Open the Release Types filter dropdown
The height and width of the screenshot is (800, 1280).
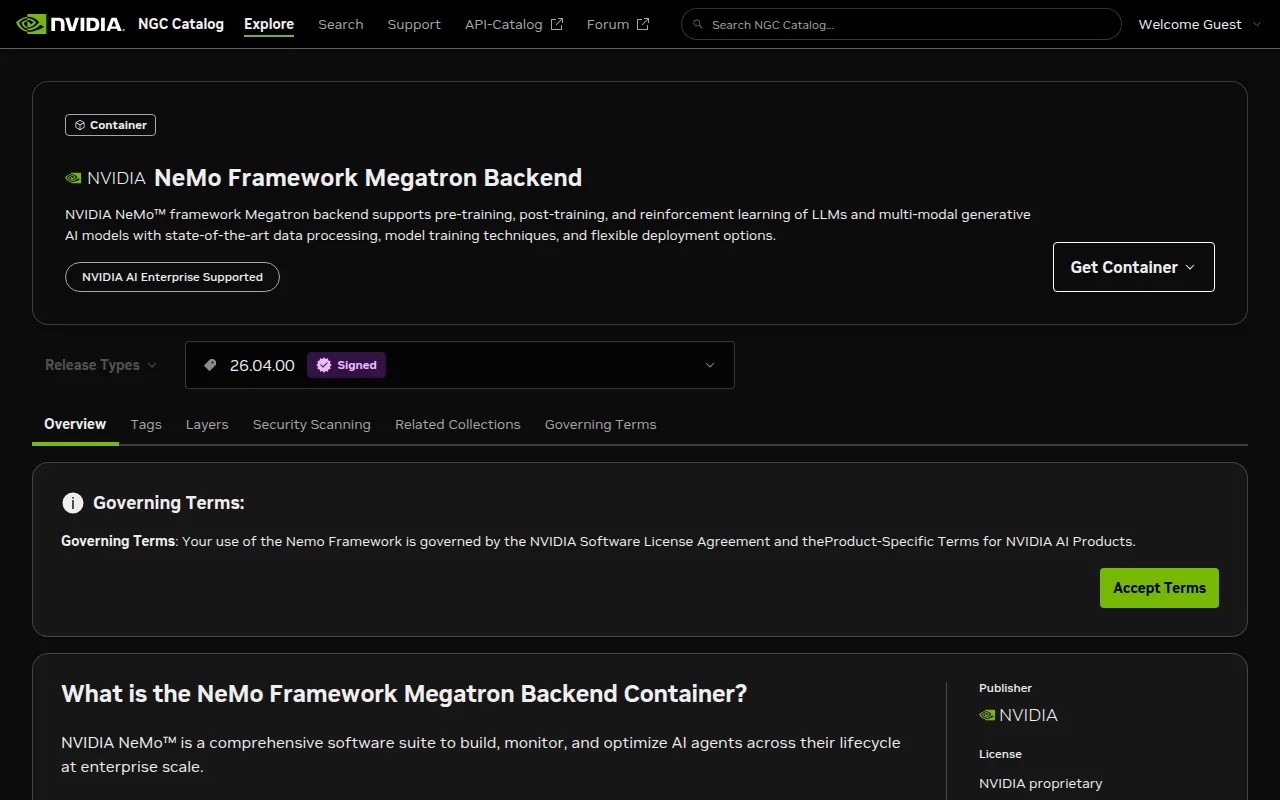[x=99, y=365]
